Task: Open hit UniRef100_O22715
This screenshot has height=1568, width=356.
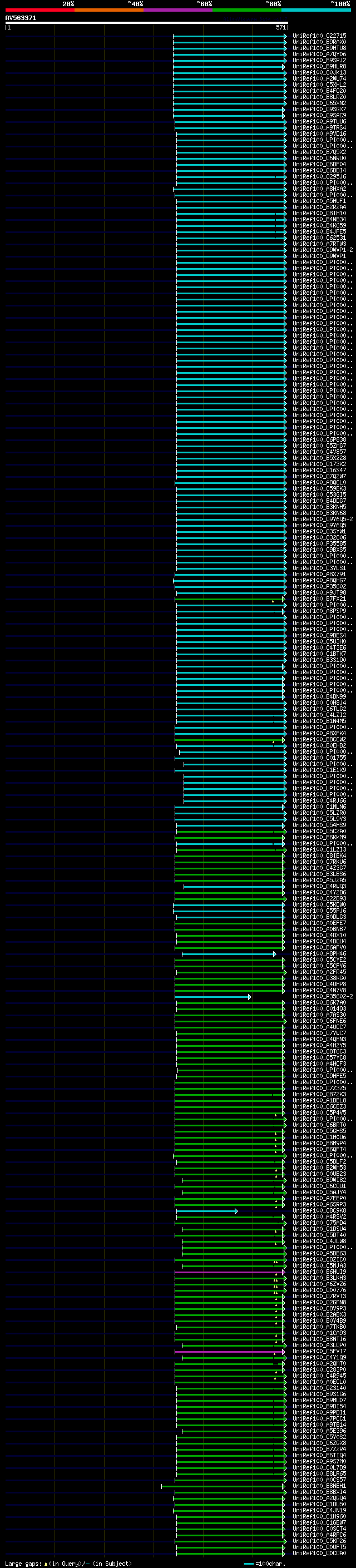Action: (319, 36)
